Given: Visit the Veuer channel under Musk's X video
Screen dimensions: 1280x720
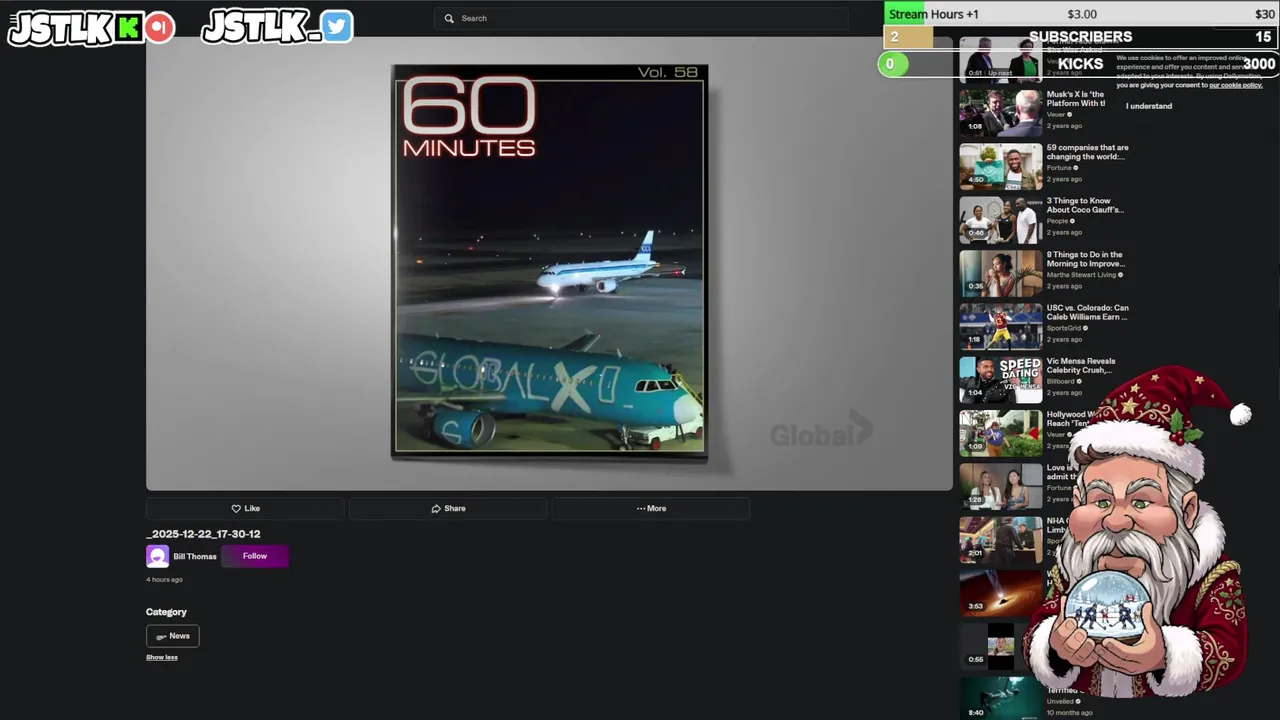Looking at the screenshot, I should click(x=1056, y=115).
